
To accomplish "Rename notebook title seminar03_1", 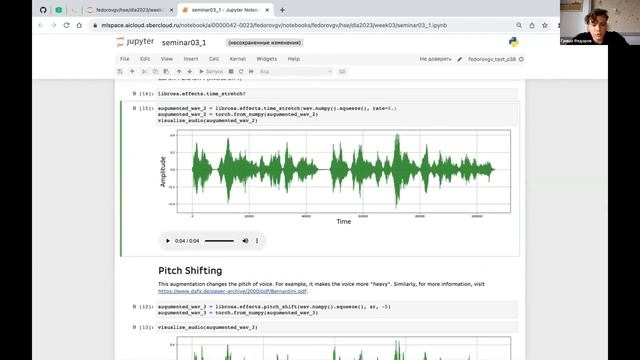I will [184, 42].
